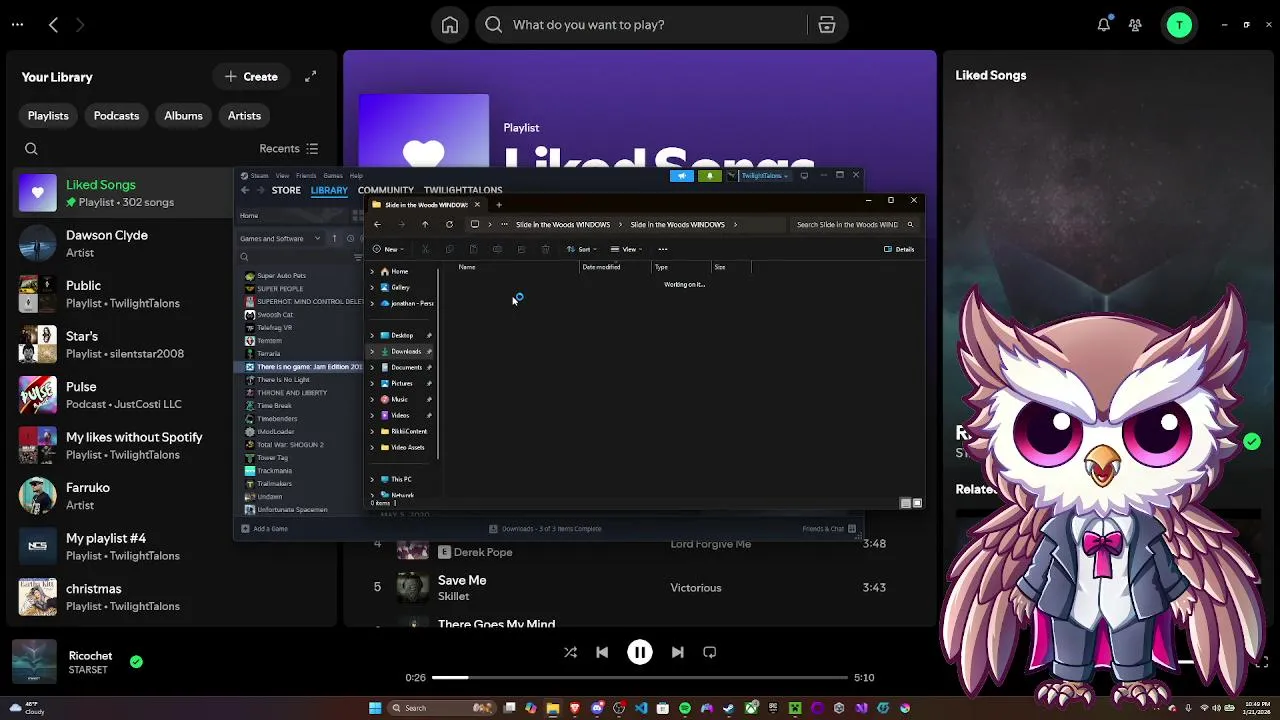Open Steam's Downloads status at the bottom

(x=545, y=529)
